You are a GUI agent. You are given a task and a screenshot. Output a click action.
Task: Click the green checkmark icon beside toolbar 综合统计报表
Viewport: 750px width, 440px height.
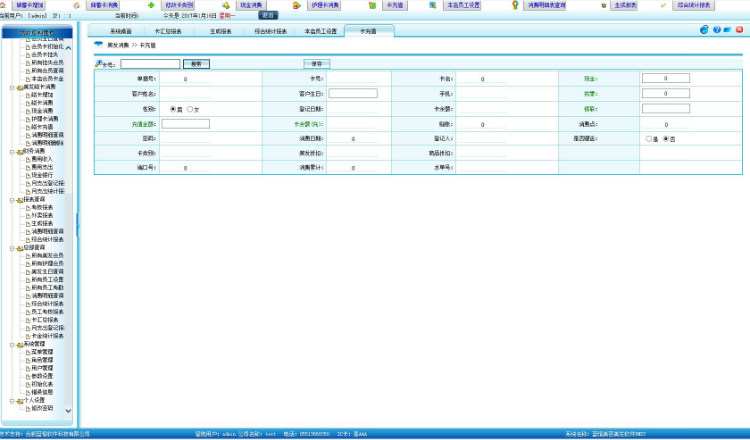663,5
